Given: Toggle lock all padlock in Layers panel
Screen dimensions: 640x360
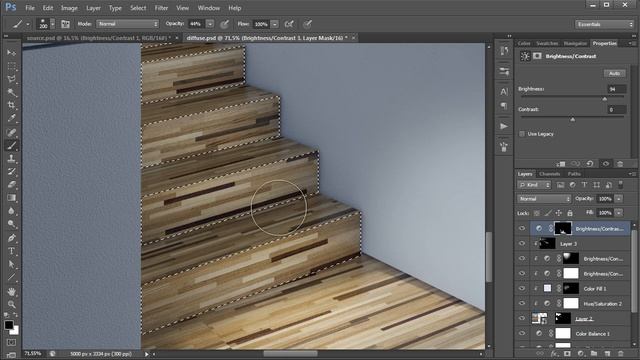Looking at the screenshot, I should click(570, 213).
